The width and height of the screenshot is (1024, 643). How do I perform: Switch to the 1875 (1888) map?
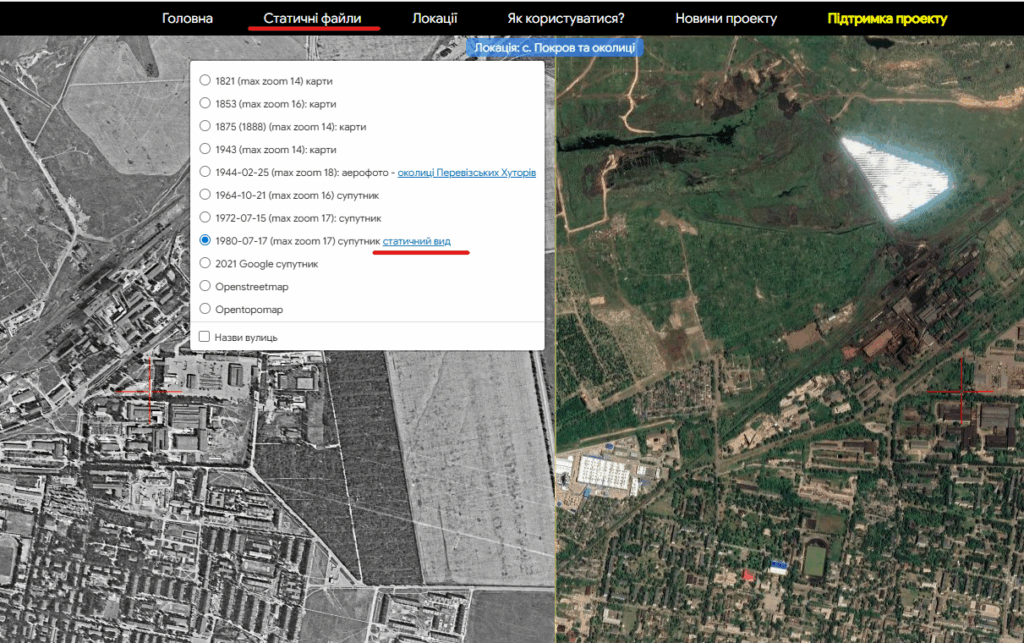205,126
